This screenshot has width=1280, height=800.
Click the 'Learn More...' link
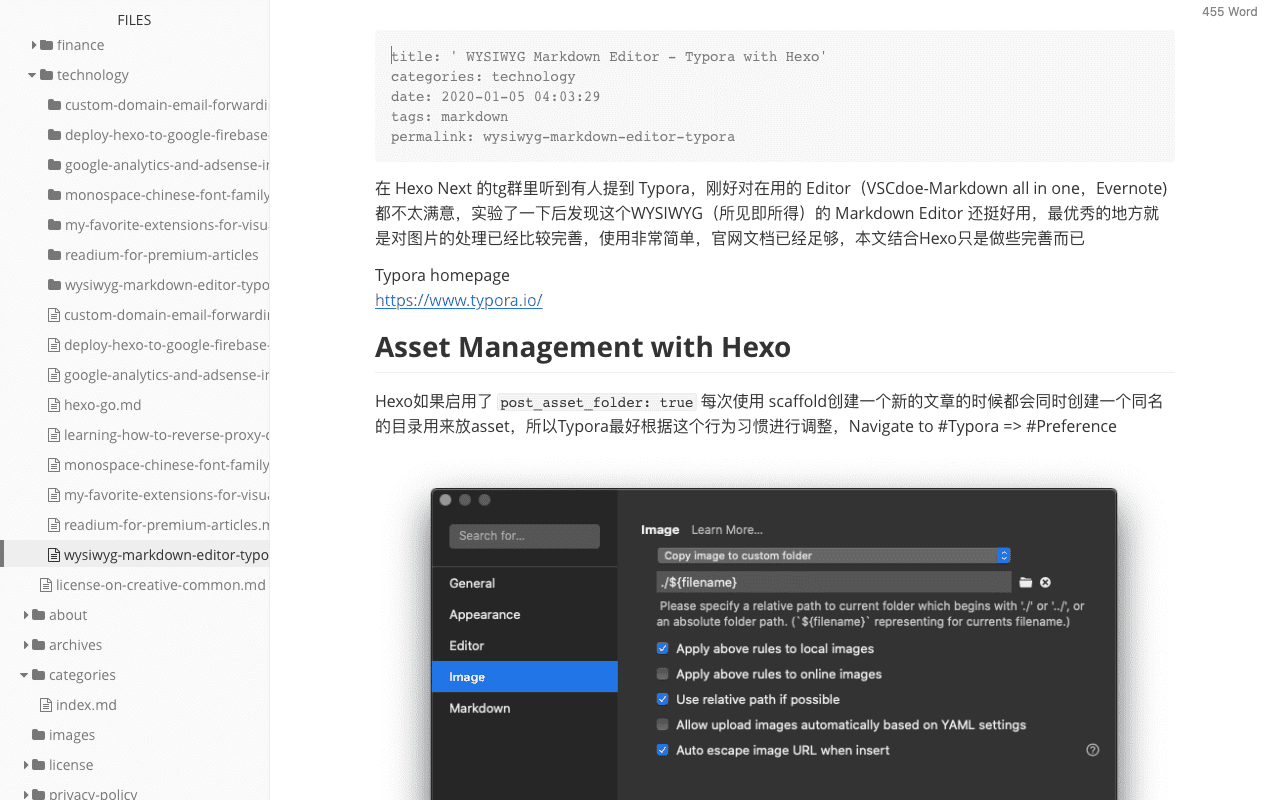click(727, 530)
